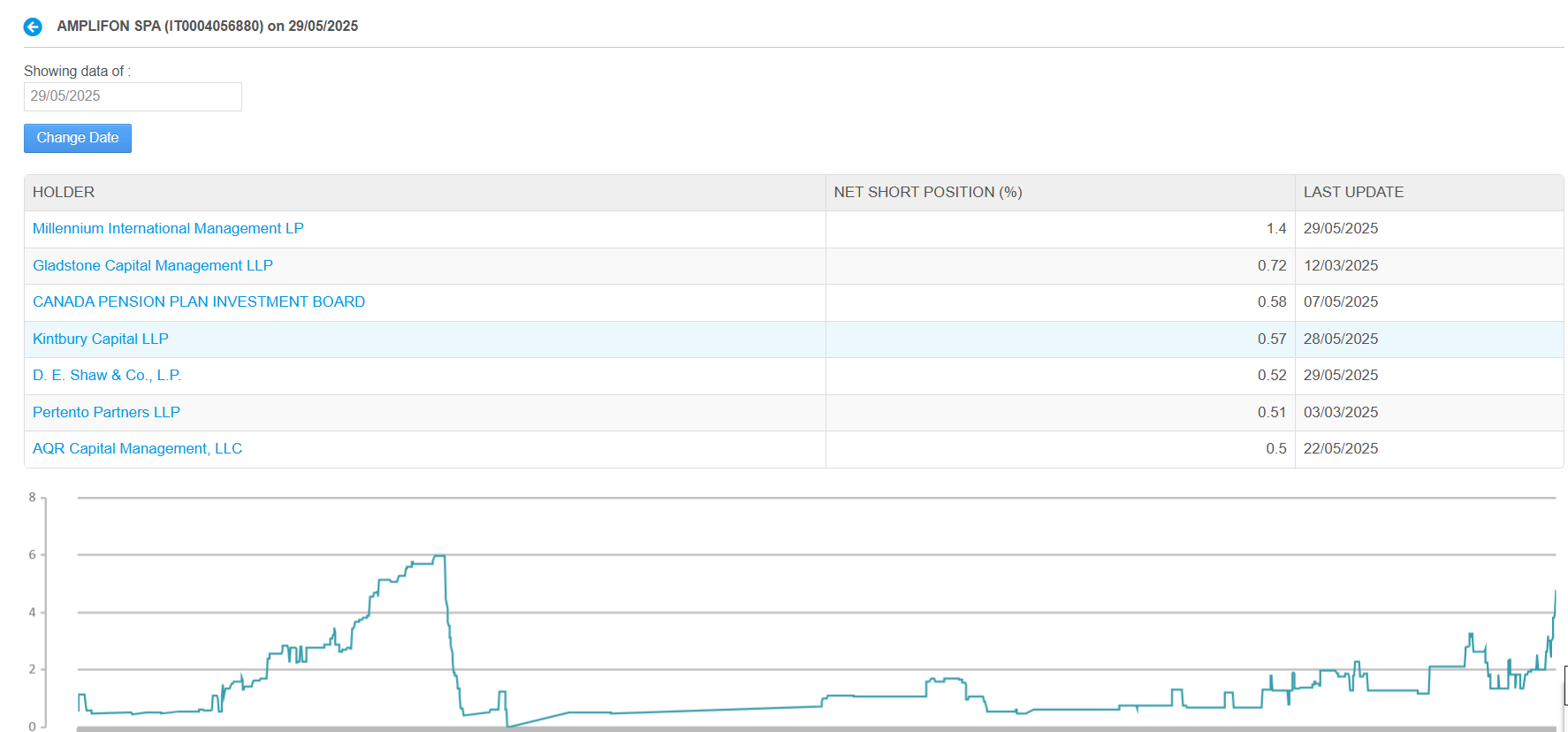Open CANADA PENSION PLAN INVESTMENT BOARD link
This screenshot has width=1568, height=732.
coord(199,301)
